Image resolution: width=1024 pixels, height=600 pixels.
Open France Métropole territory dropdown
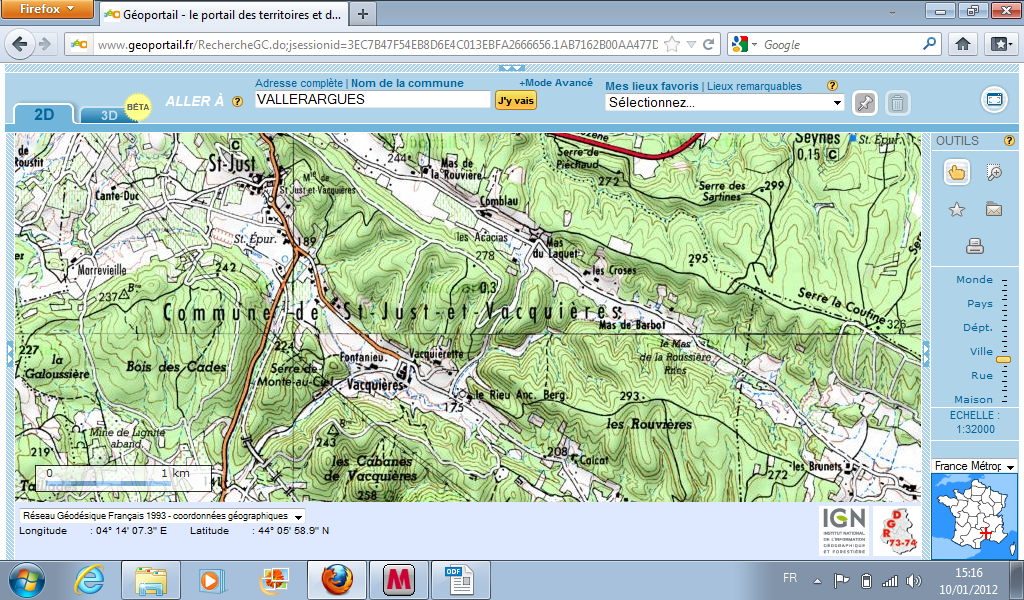click(974, 466)
